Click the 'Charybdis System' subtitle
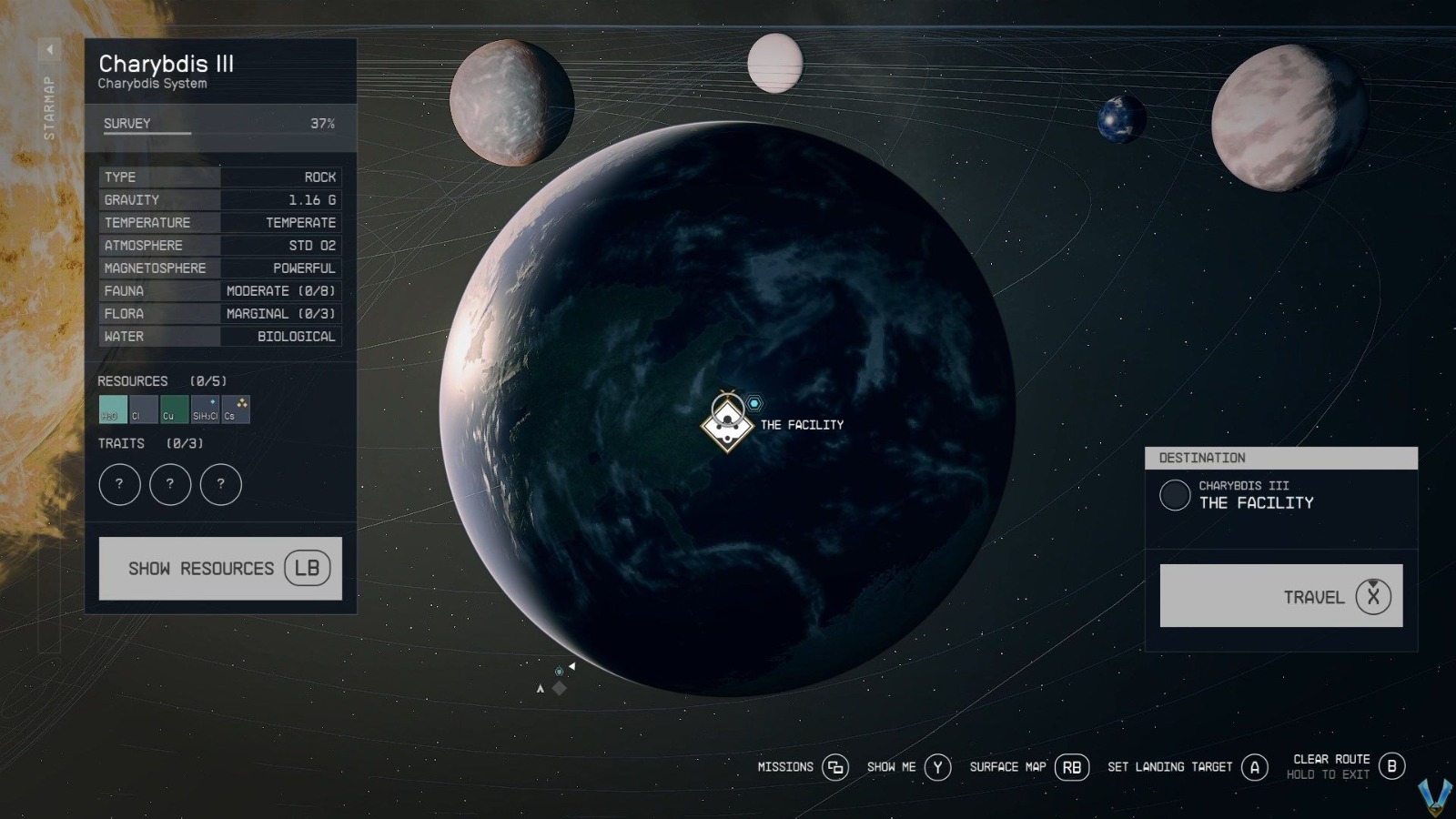 click(x=153, y=84)
